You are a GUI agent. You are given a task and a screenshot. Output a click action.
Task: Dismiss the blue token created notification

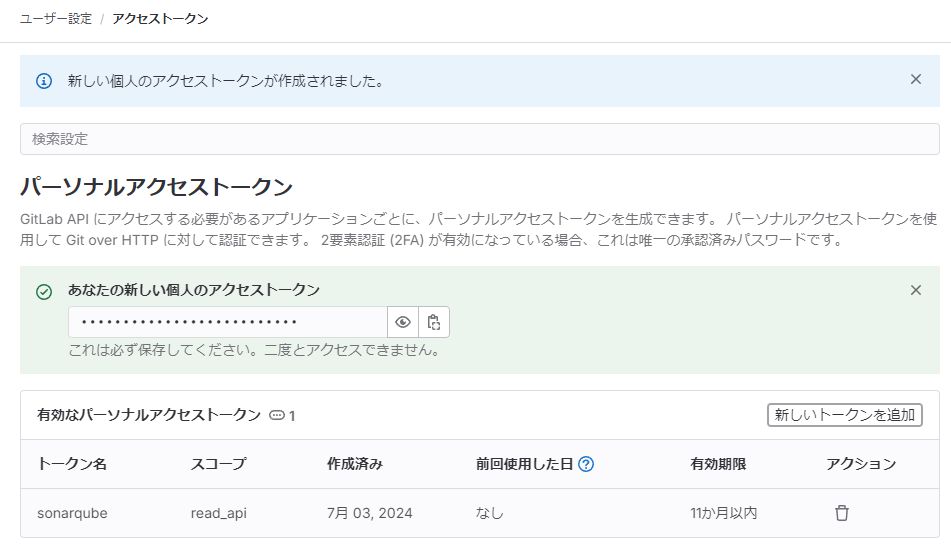[916, 79]
